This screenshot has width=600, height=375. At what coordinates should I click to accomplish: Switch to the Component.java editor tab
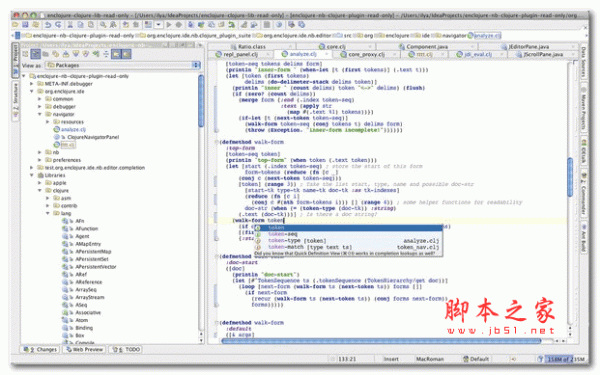(426, 46)
